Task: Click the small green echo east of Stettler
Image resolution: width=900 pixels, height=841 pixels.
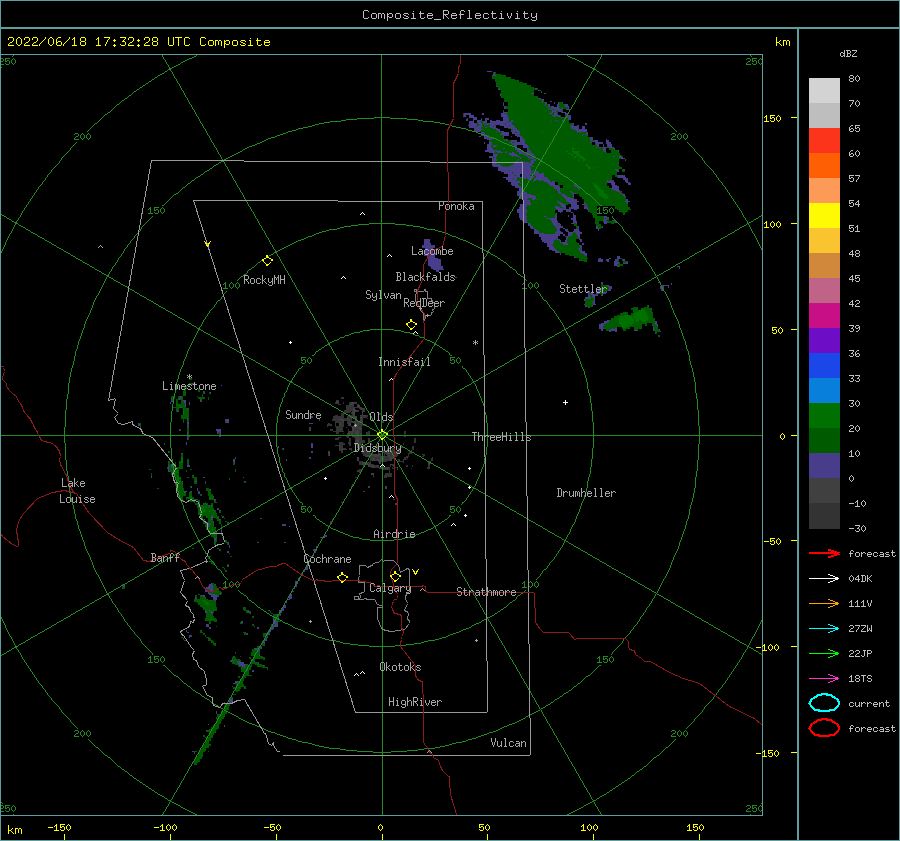Action: point(629,320)
